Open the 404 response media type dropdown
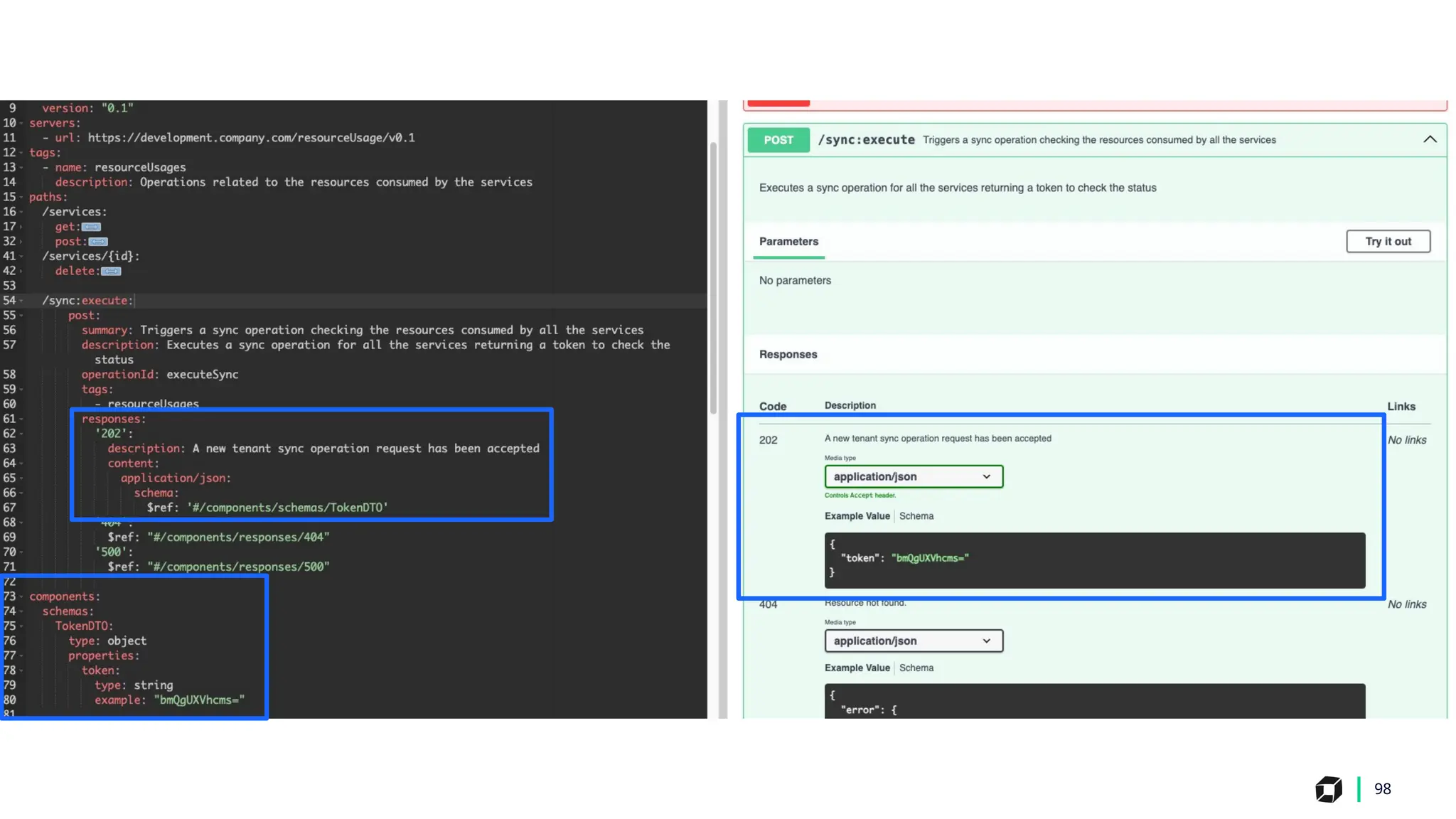 [x=913, y=641]
